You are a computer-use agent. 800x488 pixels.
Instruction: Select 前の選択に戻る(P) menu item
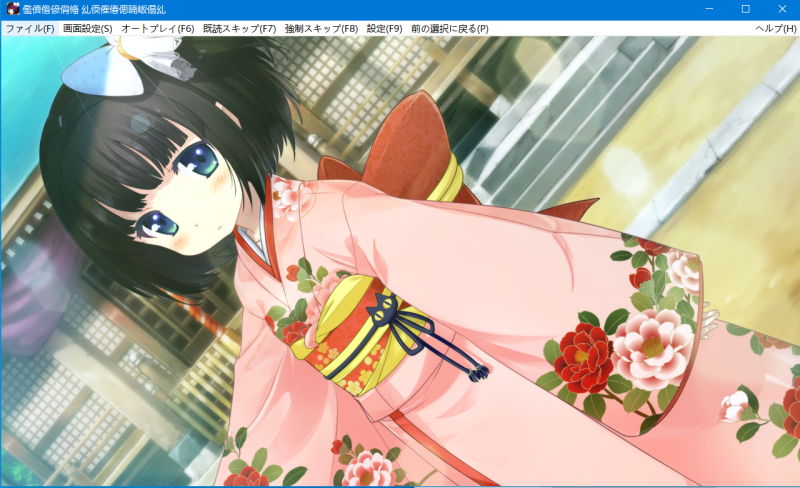pos(449,29)
